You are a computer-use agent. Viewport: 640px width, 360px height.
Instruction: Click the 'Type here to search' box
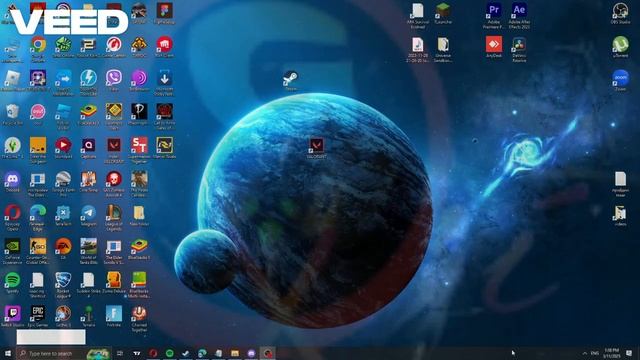coord(63,353)
